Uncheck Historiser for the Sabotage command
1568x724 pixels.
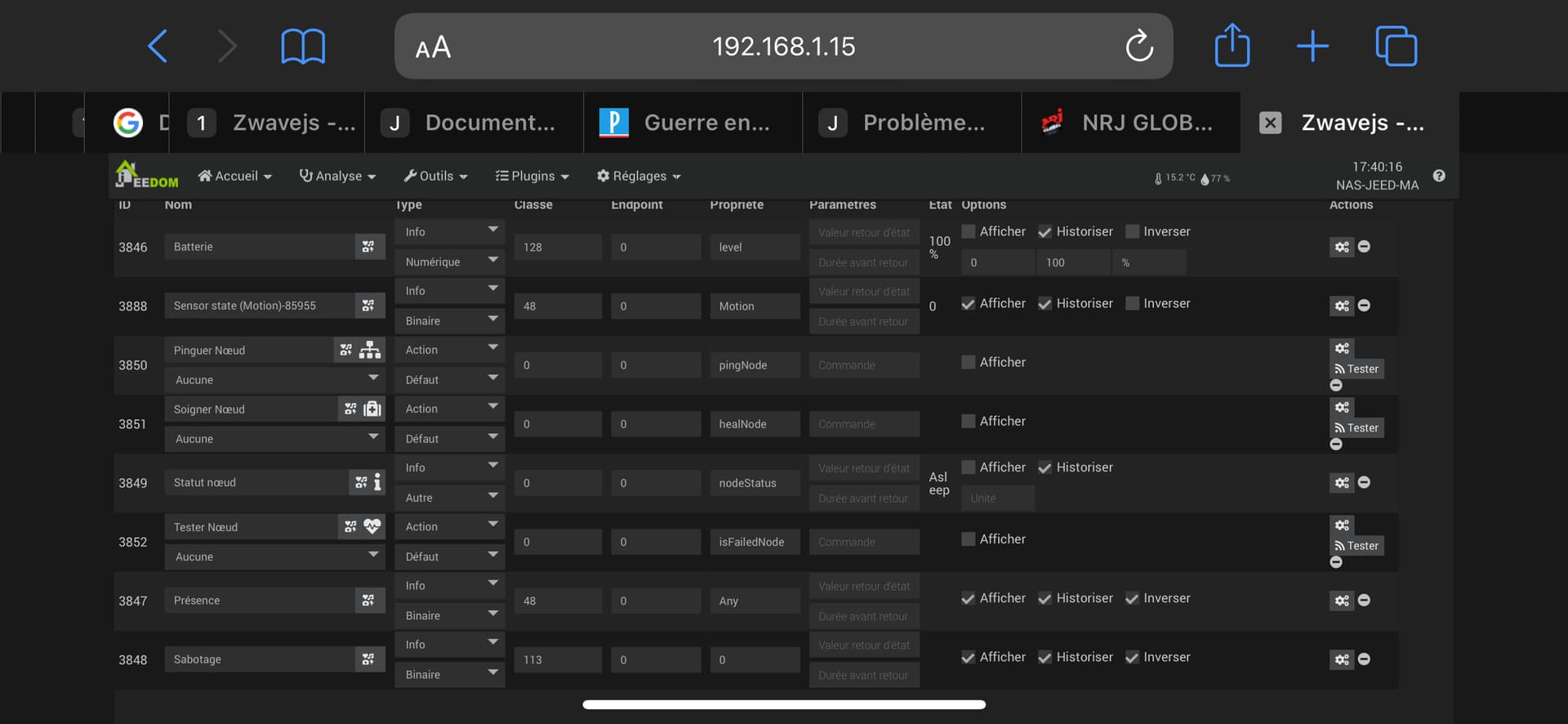tap(1045, 658)
